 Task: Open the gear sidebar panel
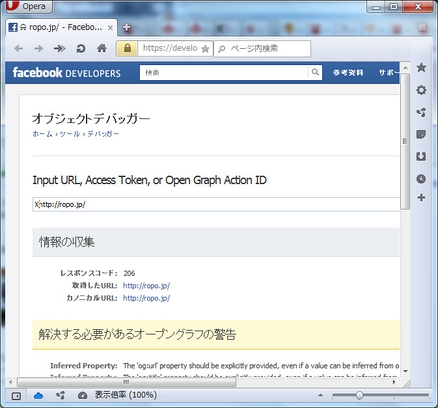(421, 90)
